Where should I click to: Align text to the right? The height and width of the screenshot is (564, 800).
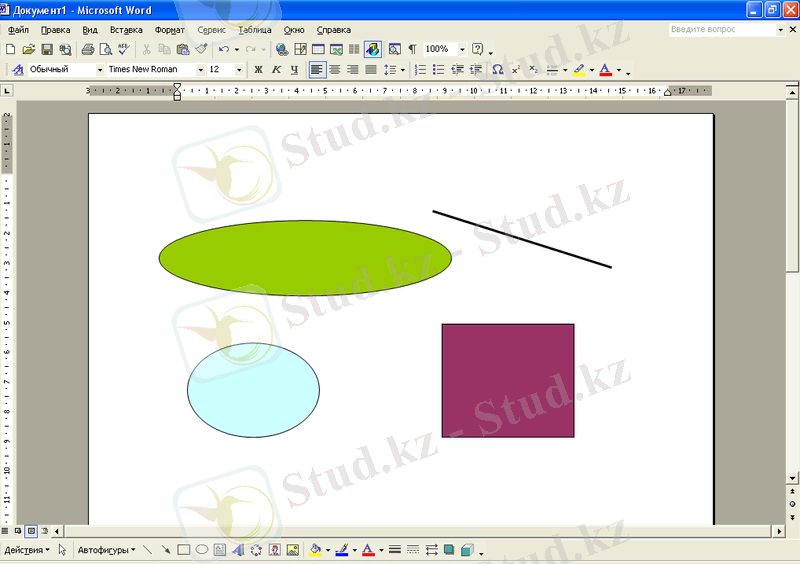tap(353, 69)
